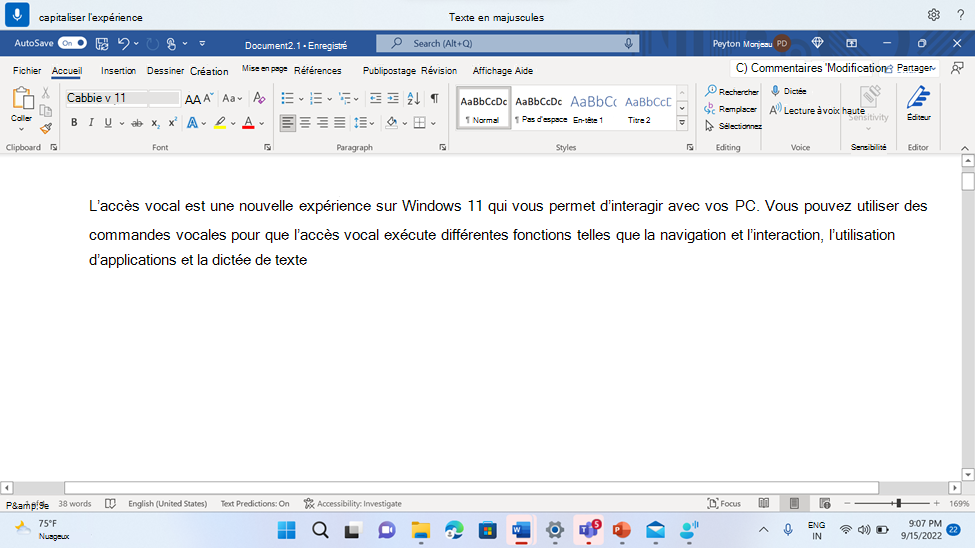Screen dimensions: 975x548
Task: Apply red font color
Action: pyautogui.click(x=248, y=123)
